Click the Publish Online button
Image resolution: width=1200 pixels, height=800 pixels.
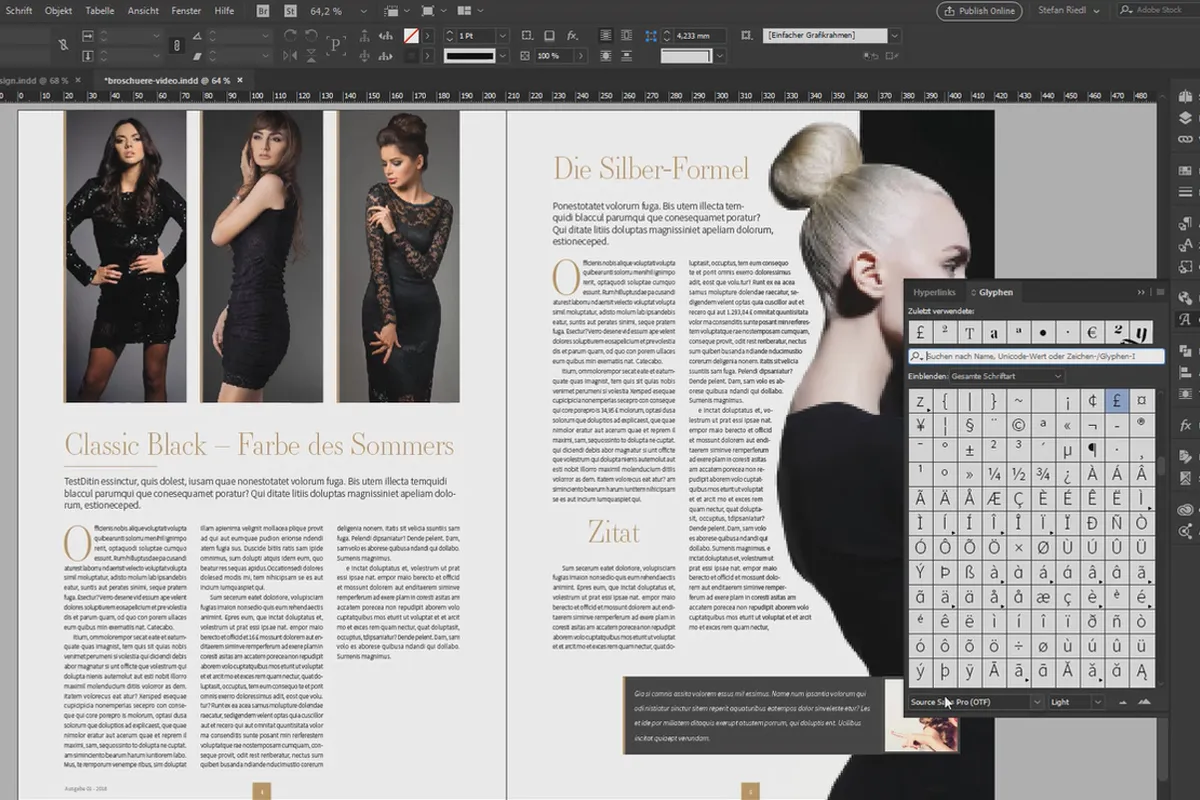tap(980, 11)
